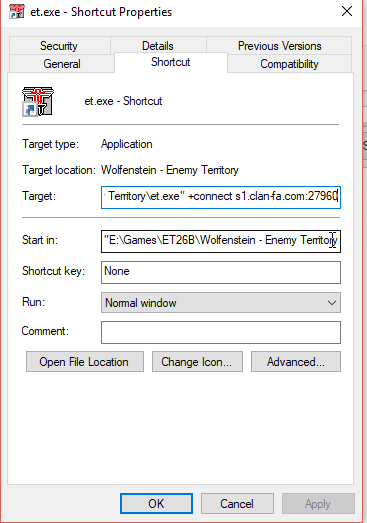The width and height of the screenshot is (367, 523).
Task: Focus the Shortcut key field
Action: pos(221,272)
